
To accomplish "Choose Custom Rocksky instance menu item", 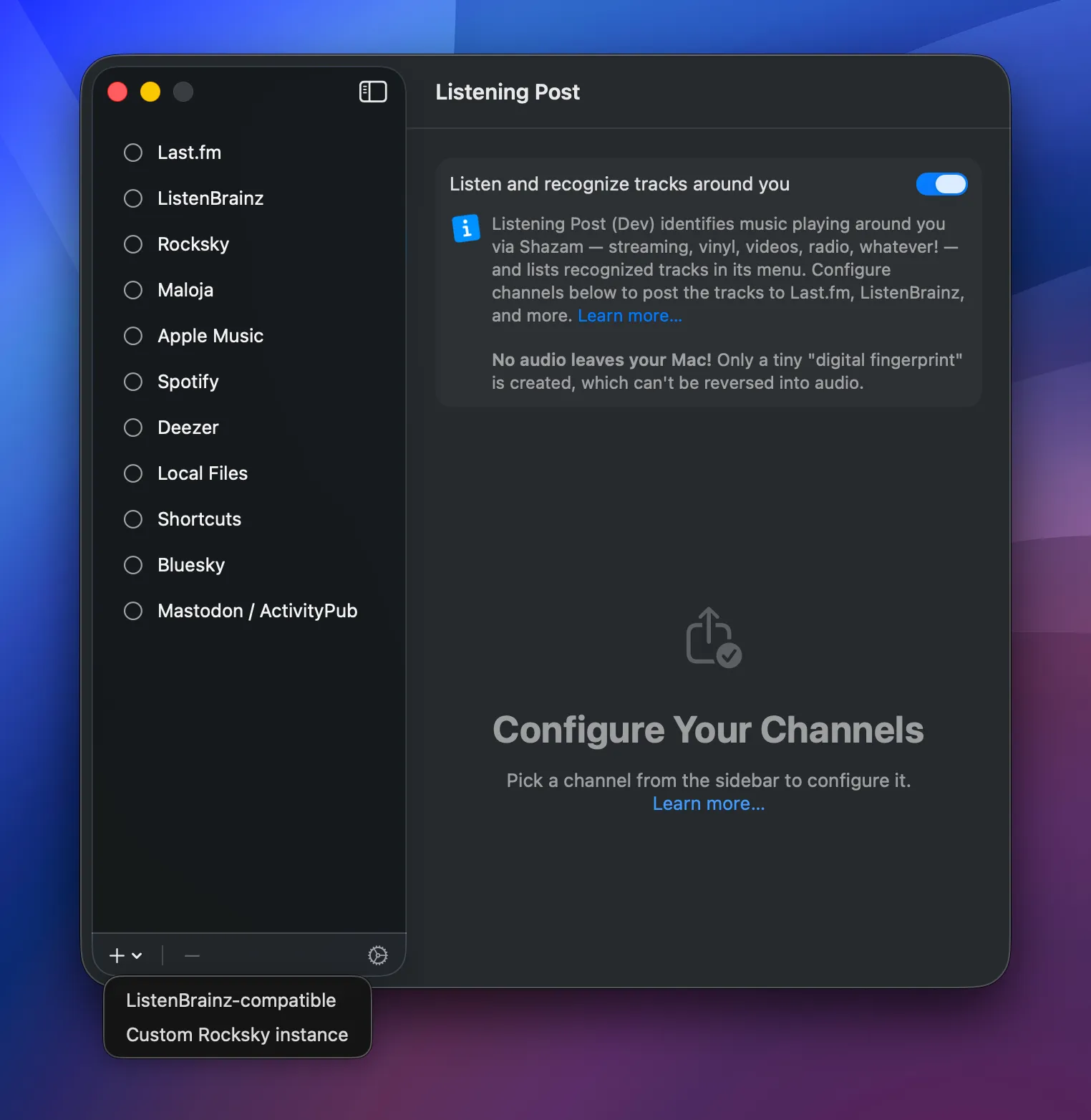I will coord(237,1035).
